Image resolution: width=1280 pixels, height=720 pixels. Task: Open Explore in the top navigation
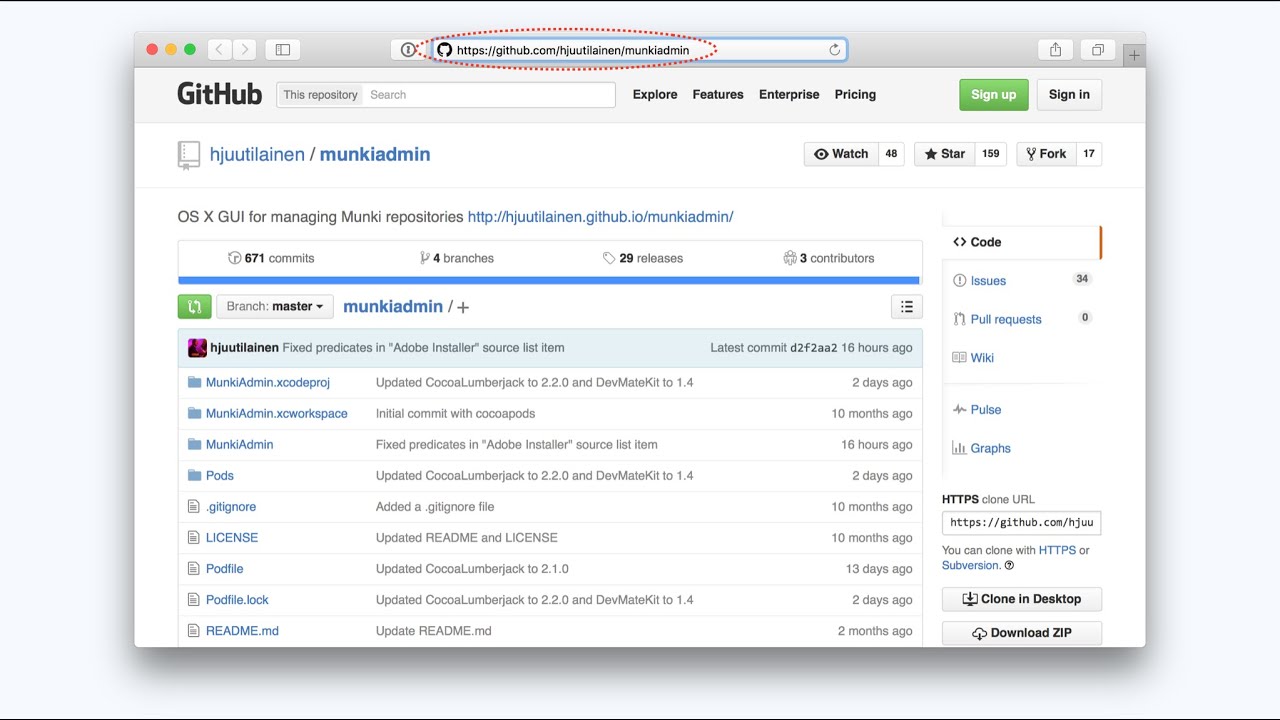pyautogui.click(x=655, y=94)
